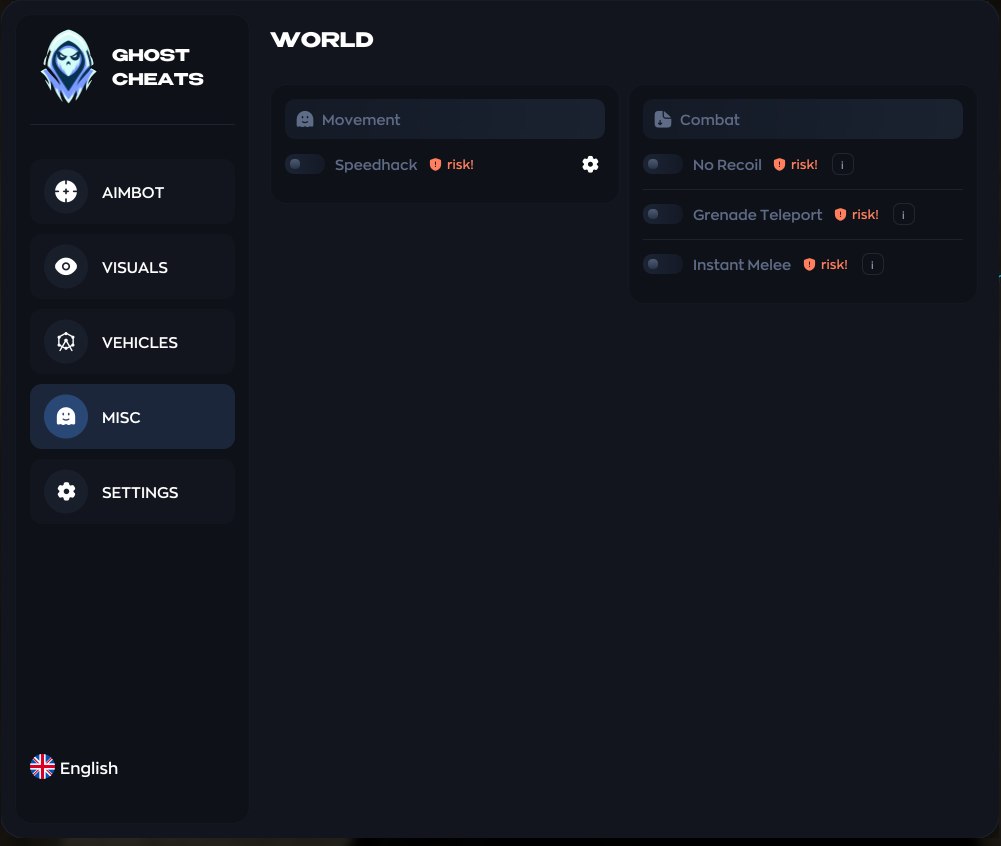Click the Combat section header
The height and width of the screenshot is (846, 1001).
point(802,119)
